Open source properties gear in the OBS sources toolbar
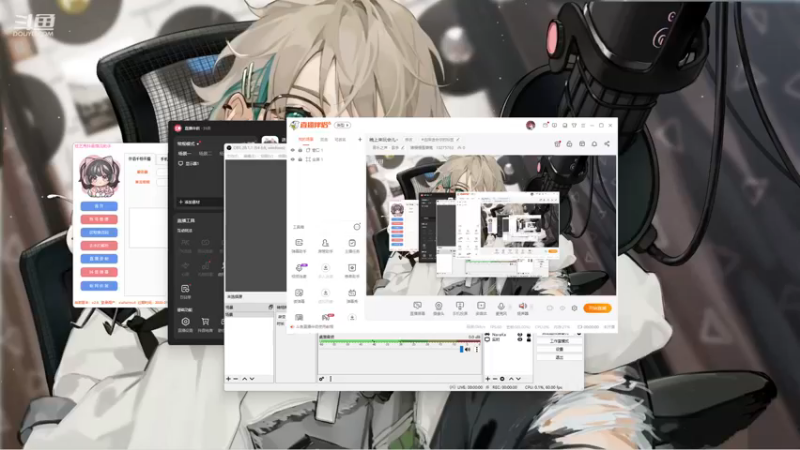The width and height of the screenshot is (800, 450). [503, 379]
